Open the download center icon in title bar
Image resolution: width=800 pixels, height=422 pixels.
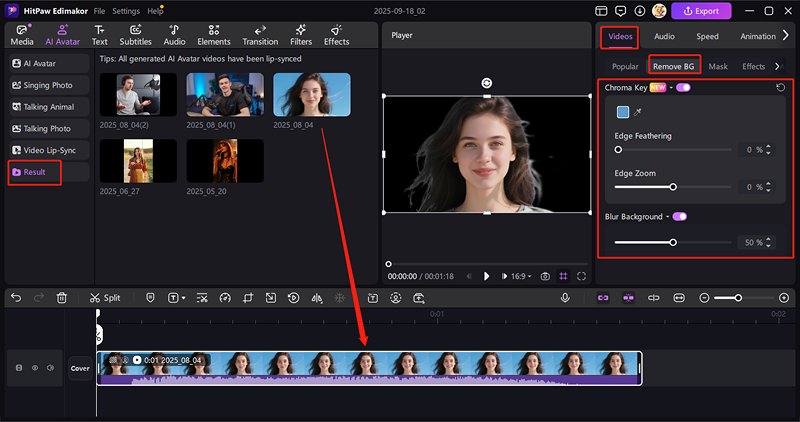[640, 11]
